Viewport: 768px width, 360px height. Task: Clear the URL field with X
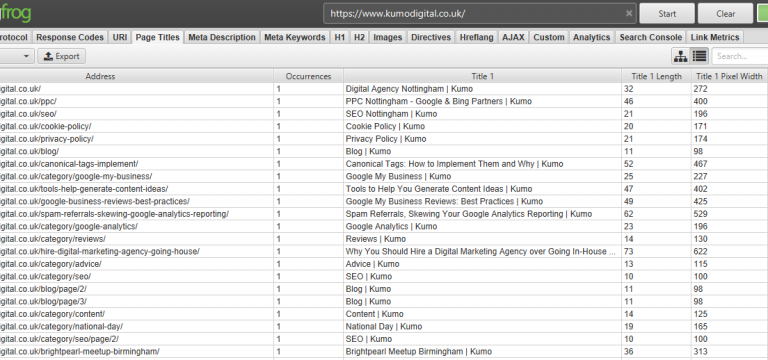(629, 14)
